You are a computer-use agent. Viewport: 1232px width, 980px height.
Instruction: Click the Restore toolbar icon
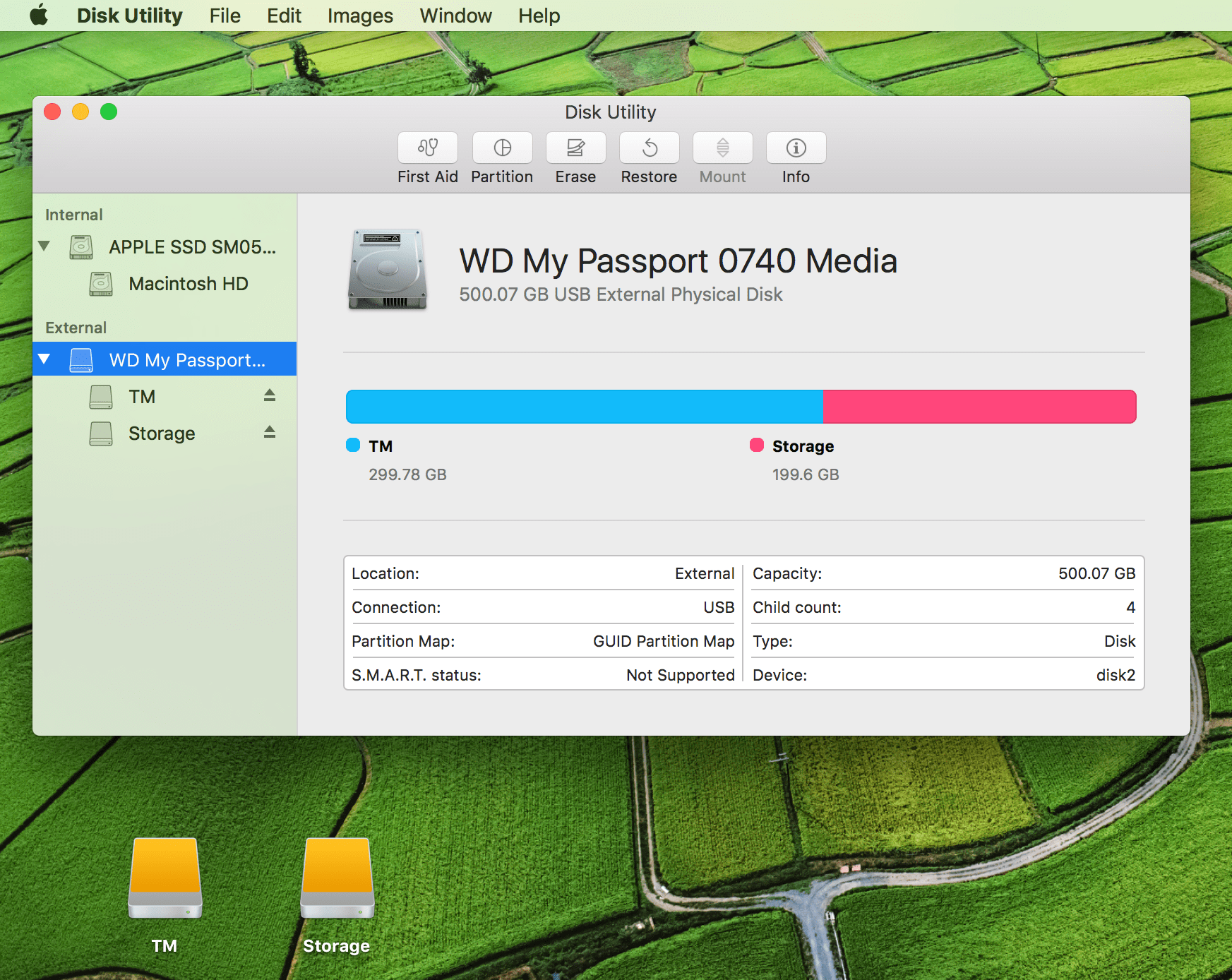(649, 148)
